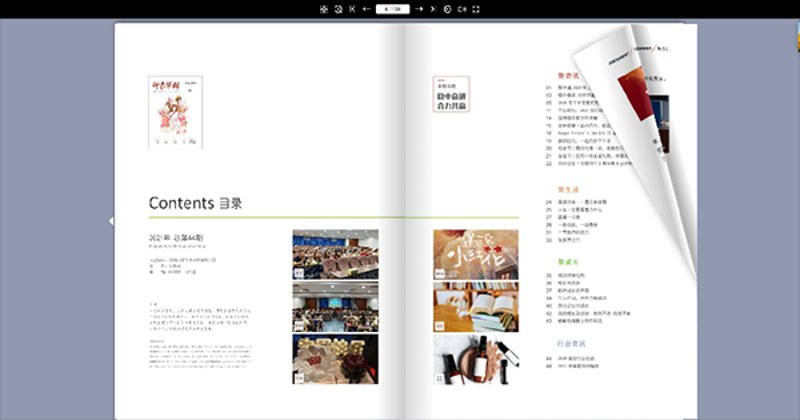Click contents entry numbered 24
Image resolution: width=800 pixels, height=420 pixels.
(x=576, y=202)
